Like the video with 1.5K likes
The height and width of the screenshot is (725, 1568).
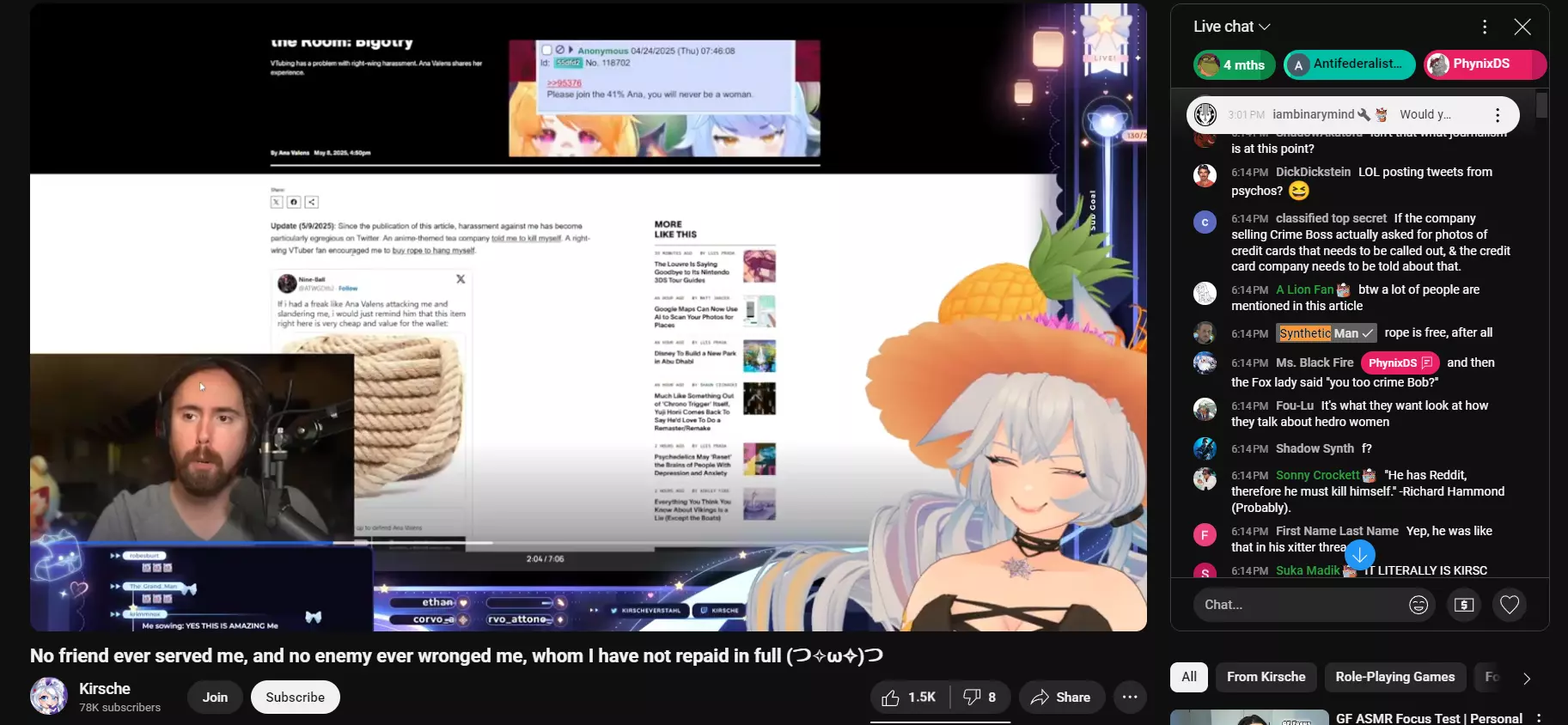909,698
